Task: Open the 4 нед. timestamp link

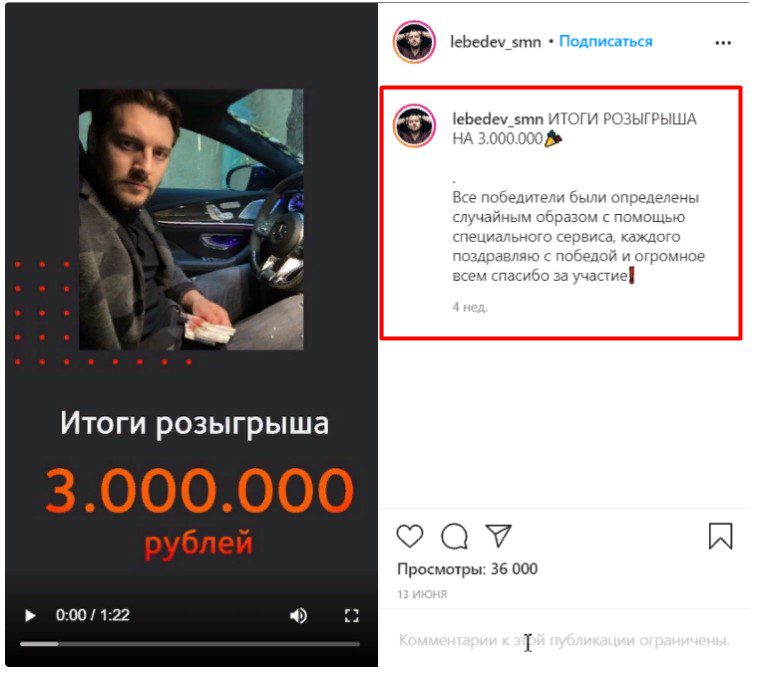Action: 470,307
